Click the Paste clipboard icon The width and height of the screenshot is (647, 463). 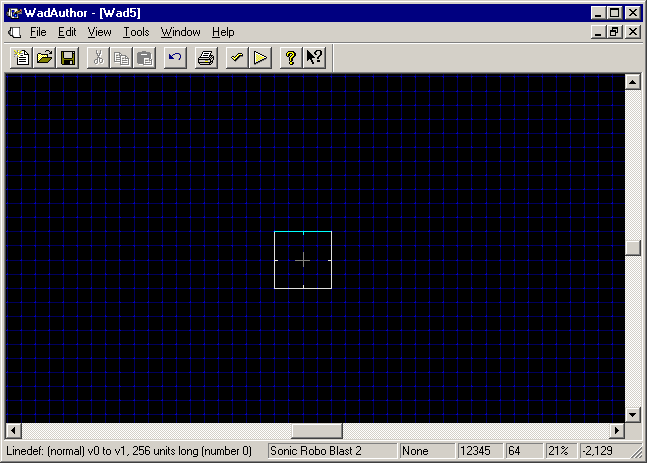click(x=144, y=58)
